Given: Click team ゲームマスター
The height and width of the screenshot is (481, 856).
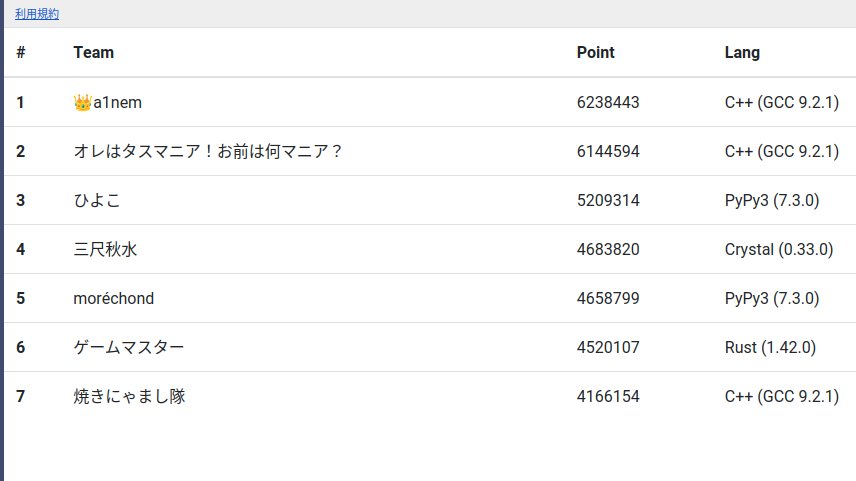Looking at the screenshot, I should [x=129, y=347].
